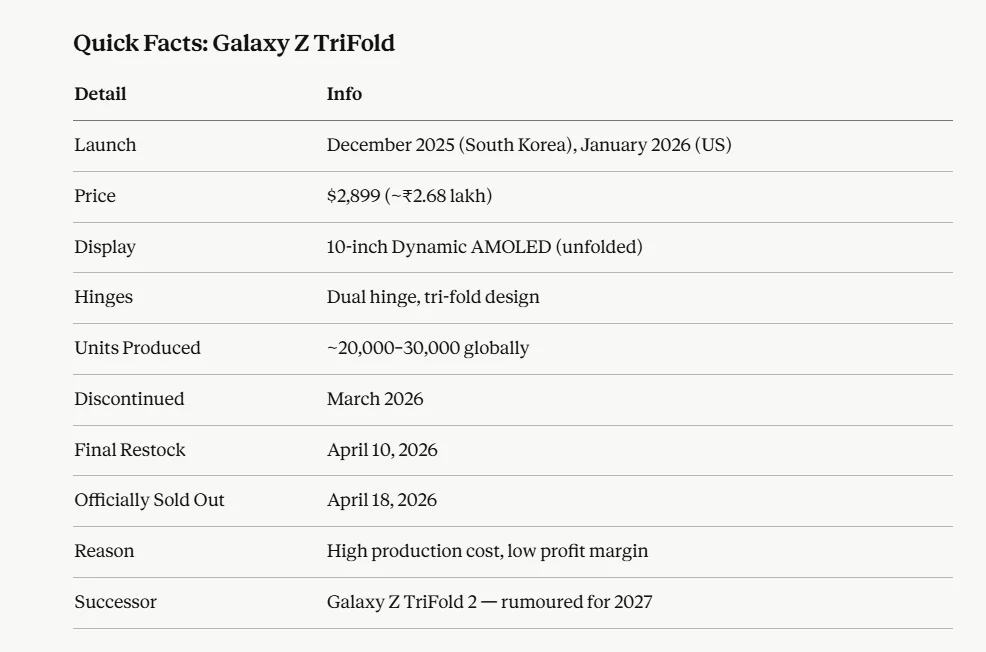Select the Info column header
This screenshot has height=652, width=986.
(344, 94)
